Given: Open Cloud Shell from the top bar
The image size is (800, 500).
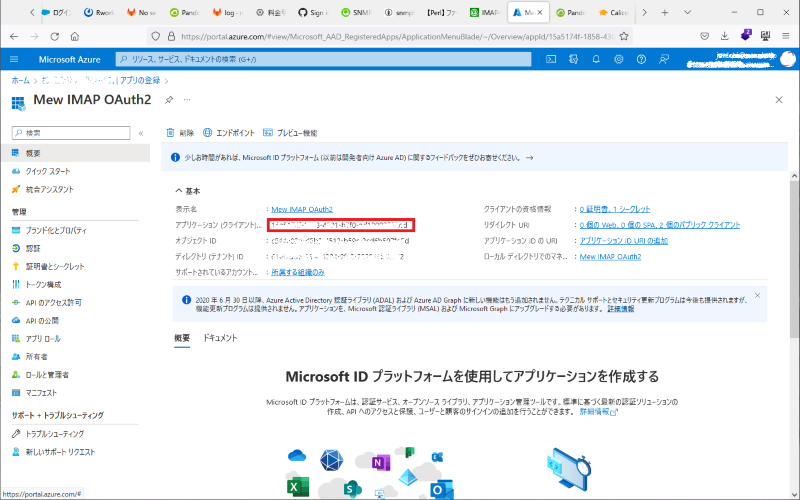Looking at the screenshot, I should pos(551,59).
